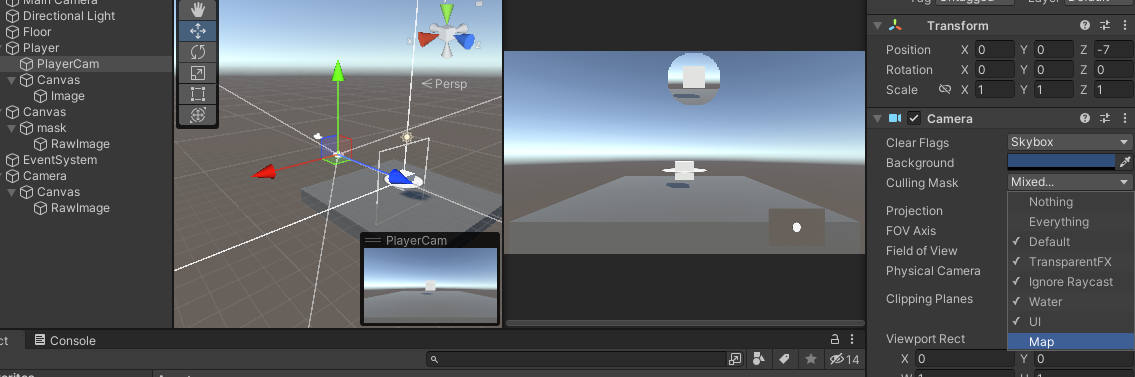Click the PlayerCam preview thumbnail image

click(x=431, y=285)
